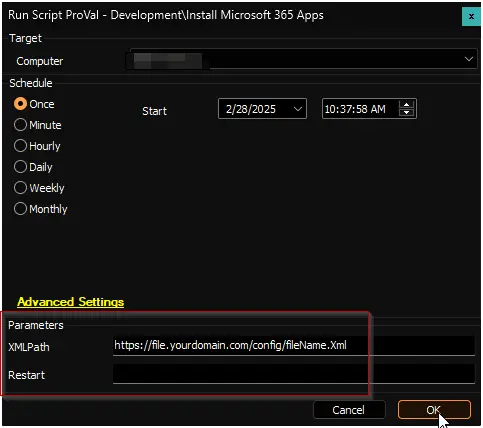Image resolution: width=483 pixels, height=428 pixels.
Task: Close the Run Script dialog
Action: coord(471,16)
